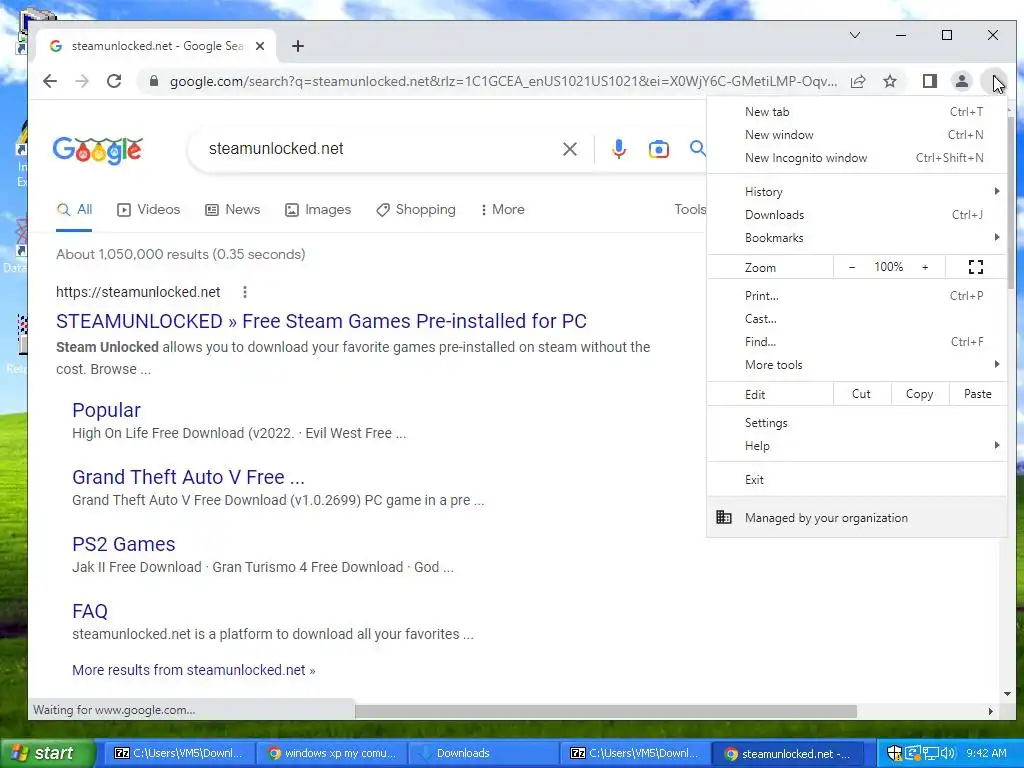Viewport: 1024px width, 768px height.
Task: Click the Google holiday logo
Action: pyautogui.click(x=97, y=150)
